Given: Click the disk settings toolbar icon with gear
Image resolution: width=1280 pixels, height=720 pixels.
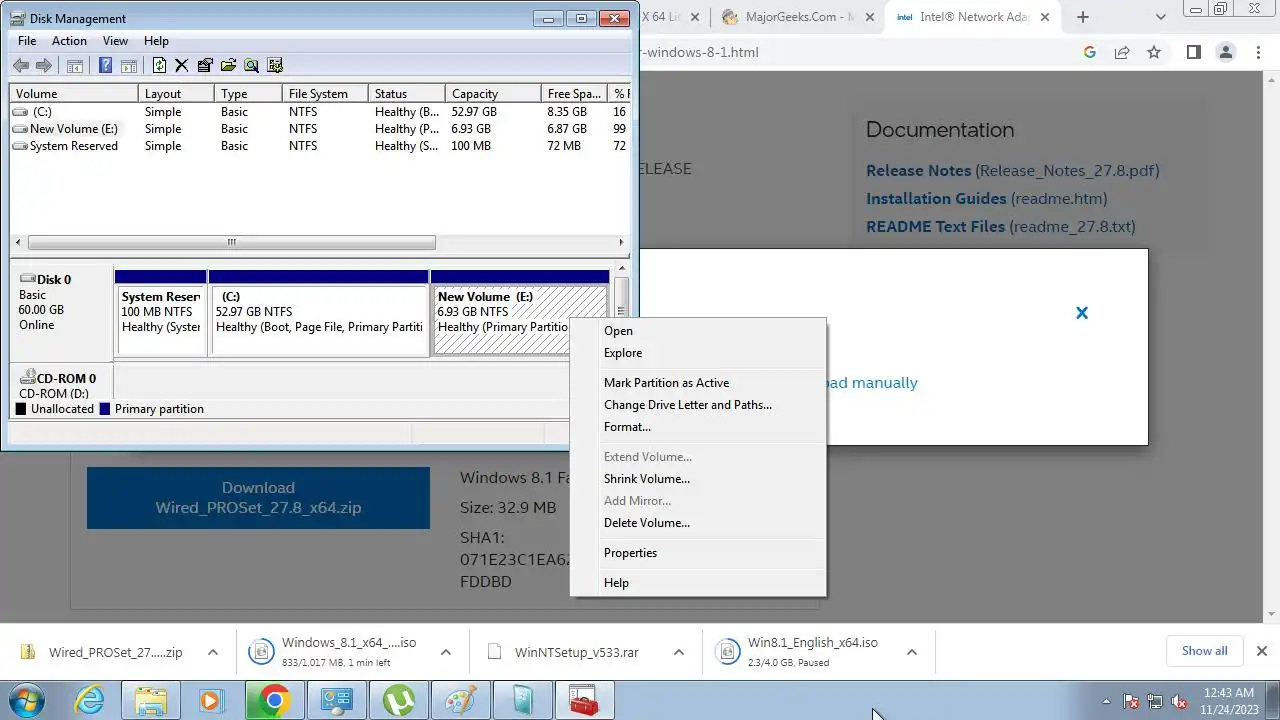Looking at the screenshot, I should (x=275, y=66).
